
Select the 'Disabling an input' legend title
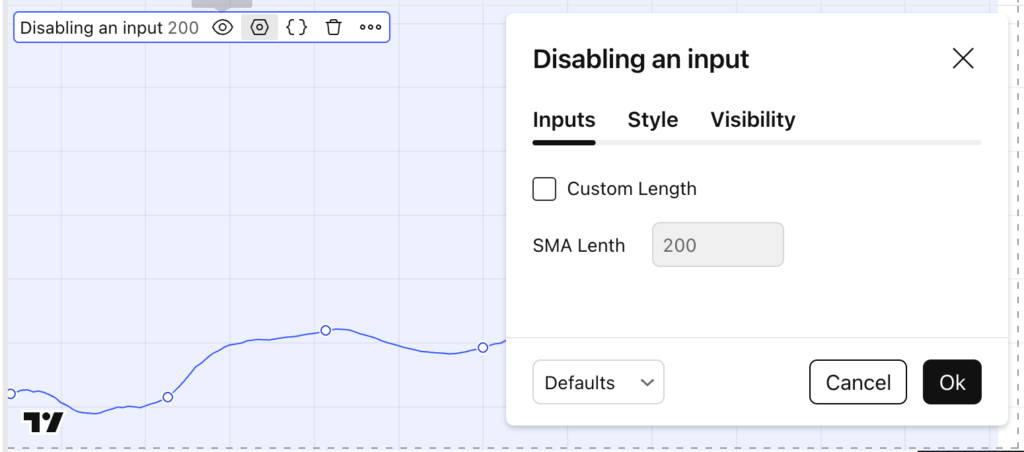click(91, 28)
